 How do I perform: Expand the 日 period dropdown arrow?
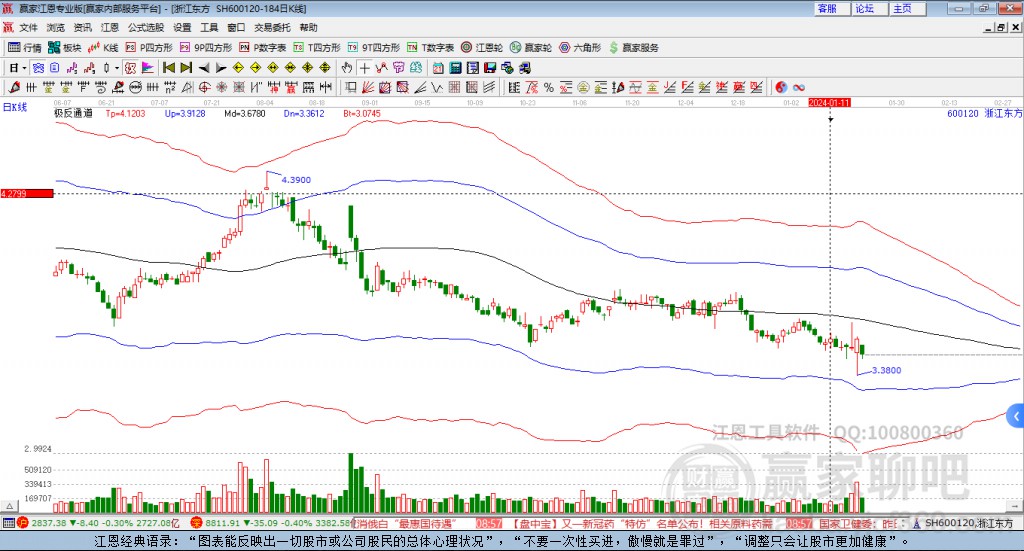pyautogui.click(x=24, y=68)
